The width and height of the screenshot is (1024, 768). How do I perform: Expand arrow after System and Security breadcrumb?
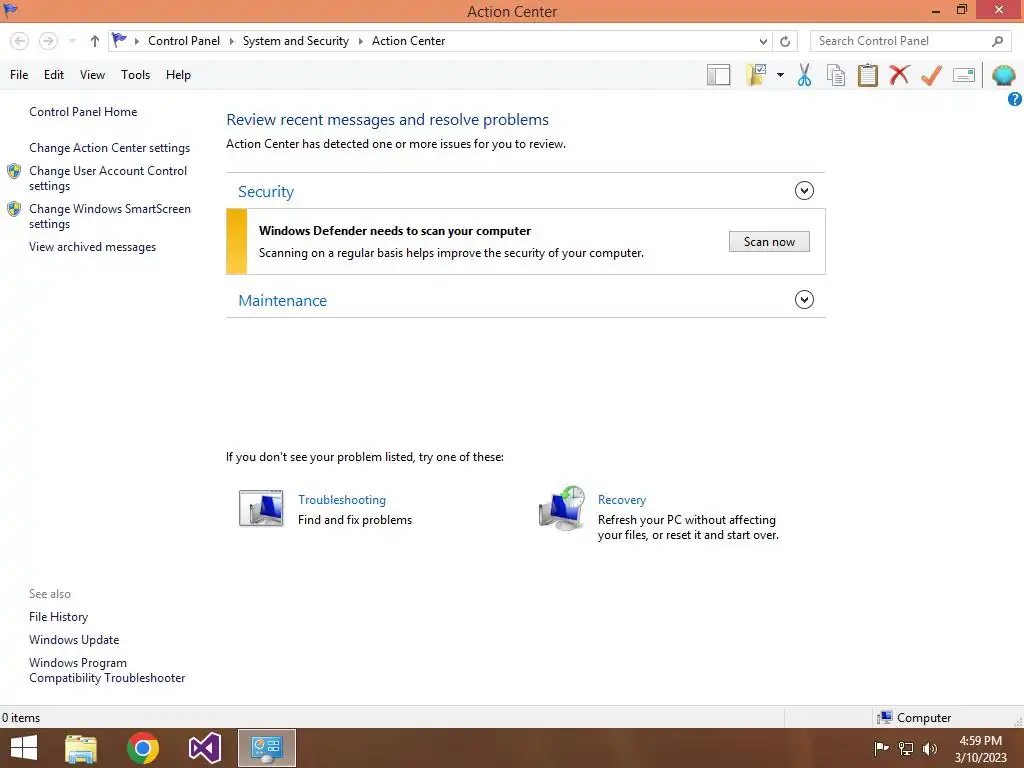[360, 41]
